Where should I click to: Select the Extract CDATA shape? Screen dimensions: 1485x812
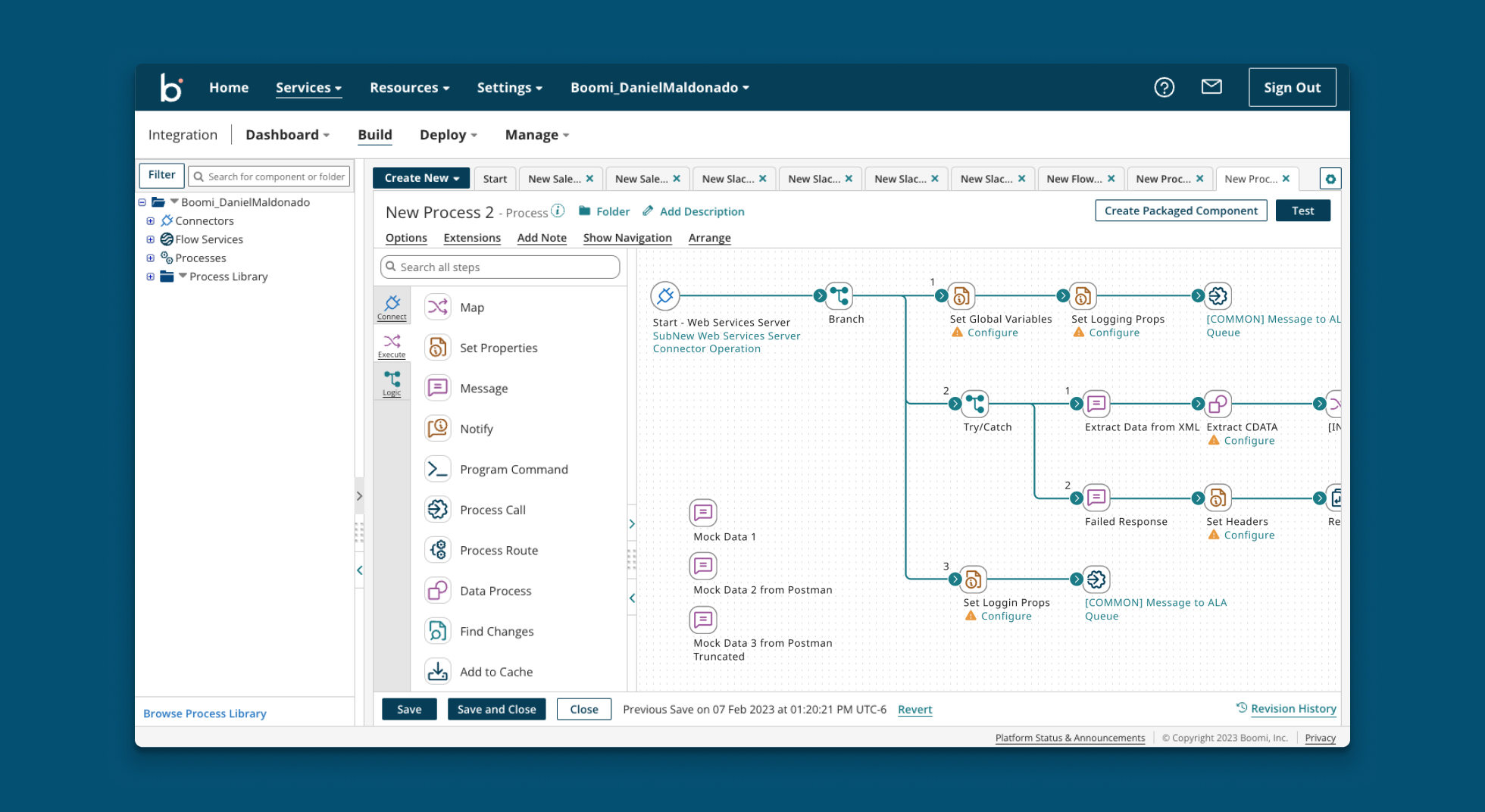point(1218,404)
